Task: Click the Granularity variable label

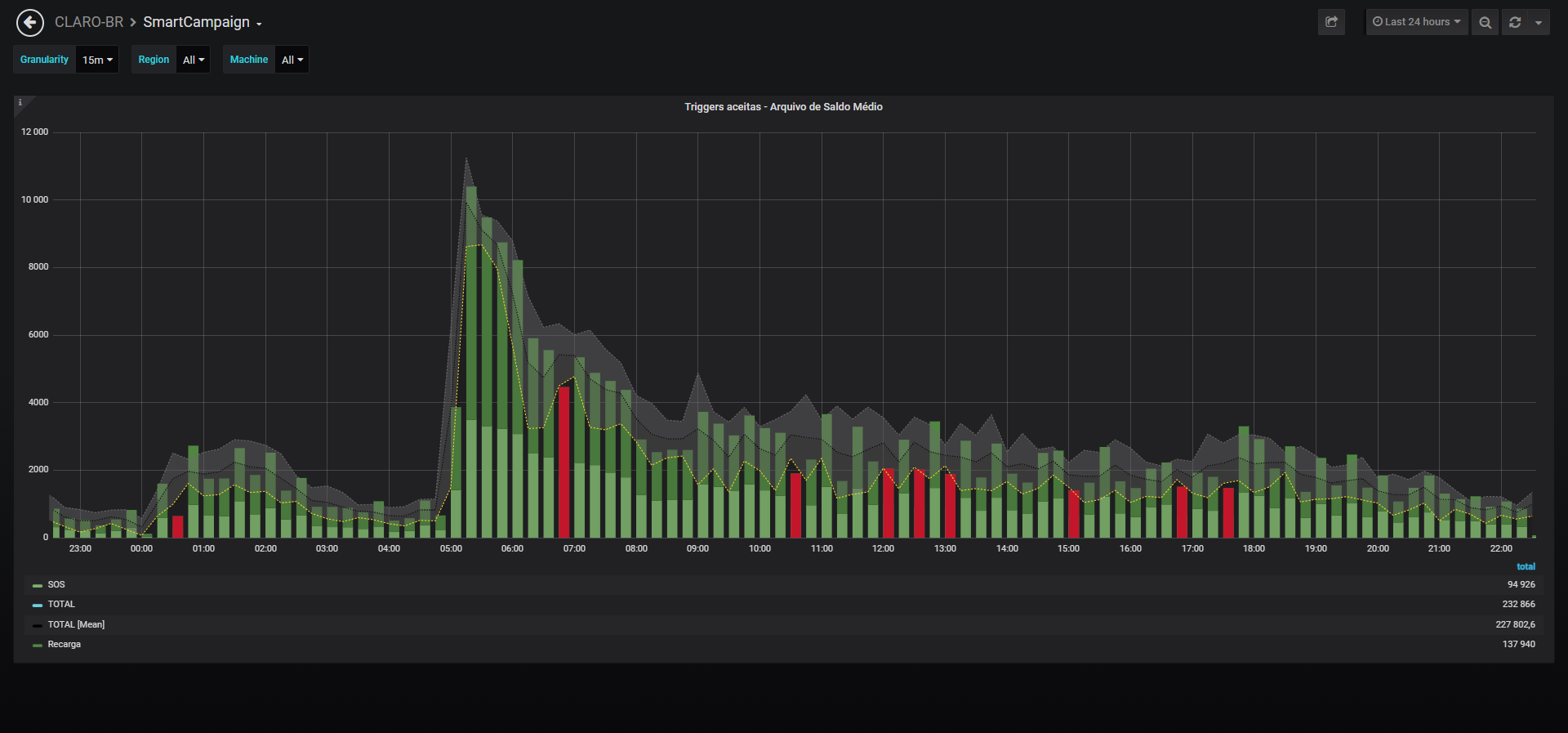Action: coord(45,60)
